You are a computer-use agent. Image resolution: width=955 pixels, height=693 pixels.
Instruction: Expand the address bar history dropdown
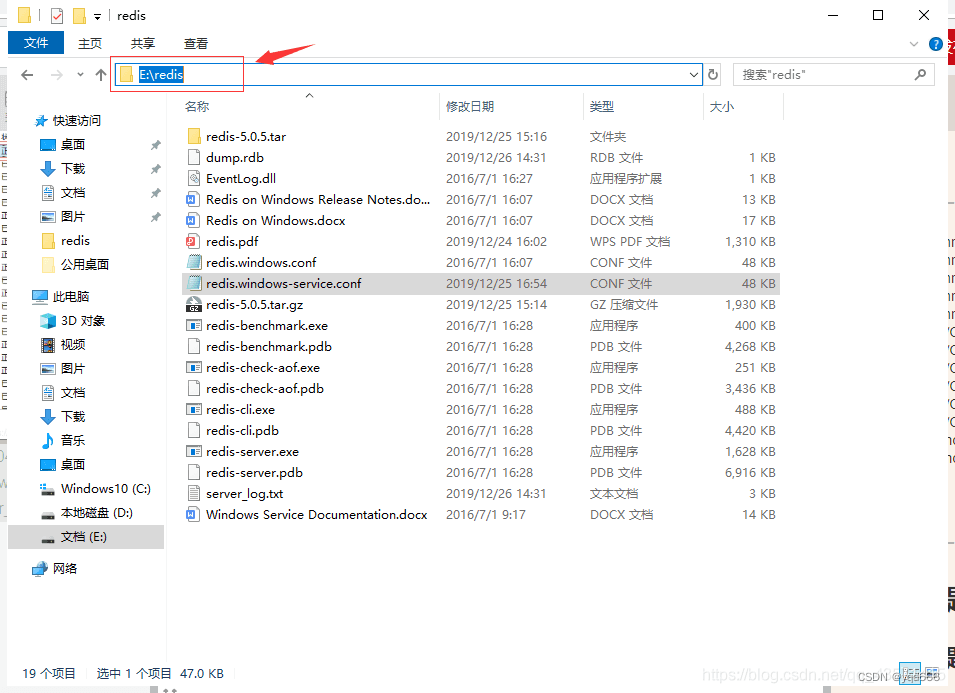694,75
